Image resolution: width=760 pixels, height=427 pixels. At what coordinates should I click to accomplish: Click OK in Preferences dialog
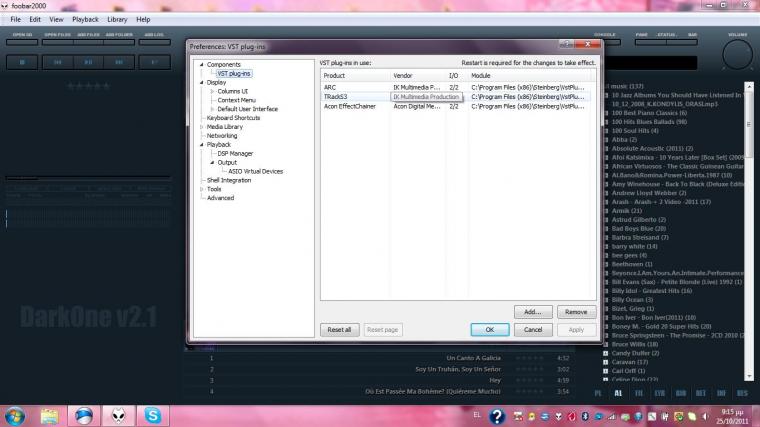click(x=490, y=330)
